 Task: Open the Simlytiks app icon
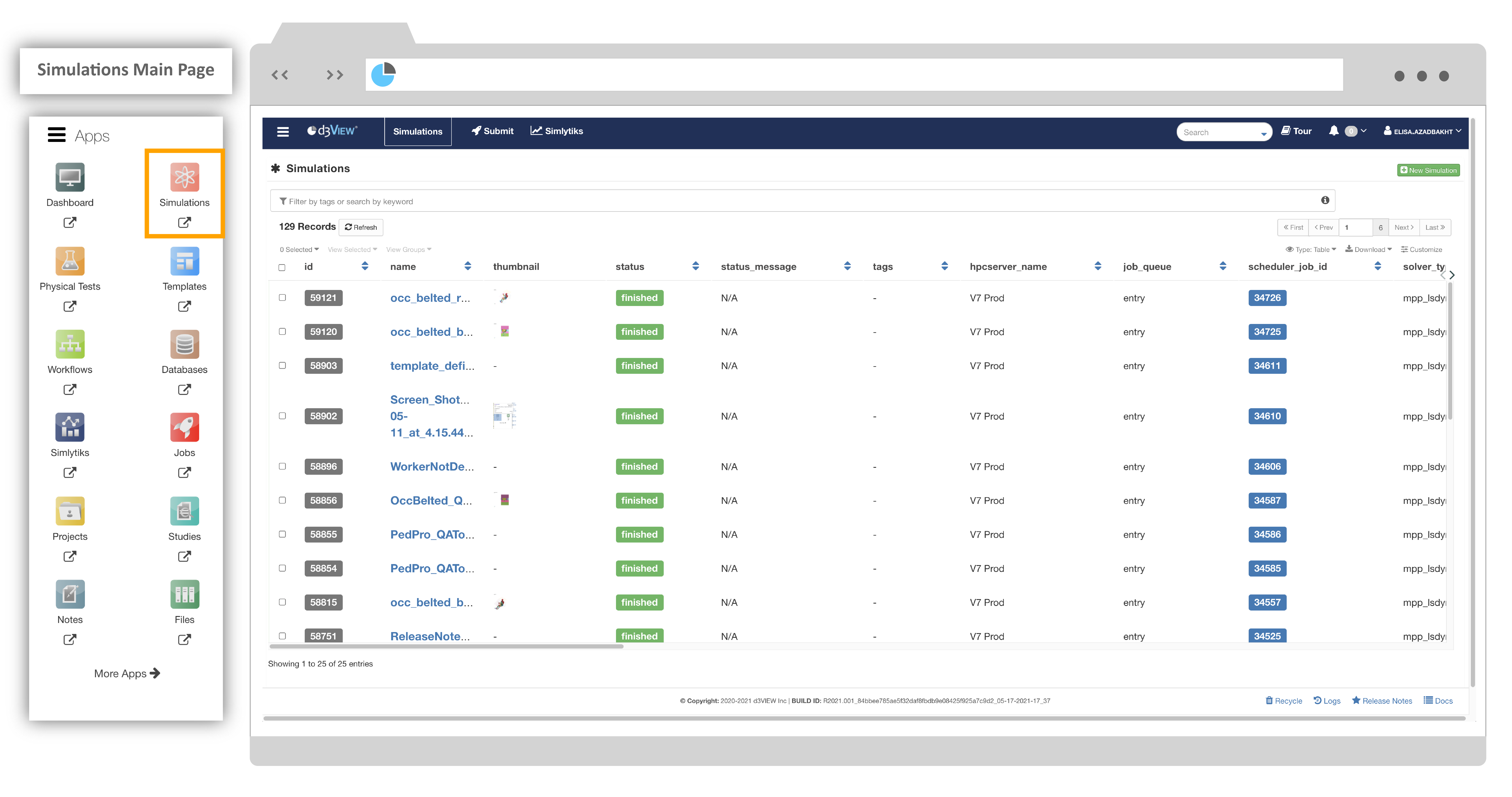tap(70, 427)
